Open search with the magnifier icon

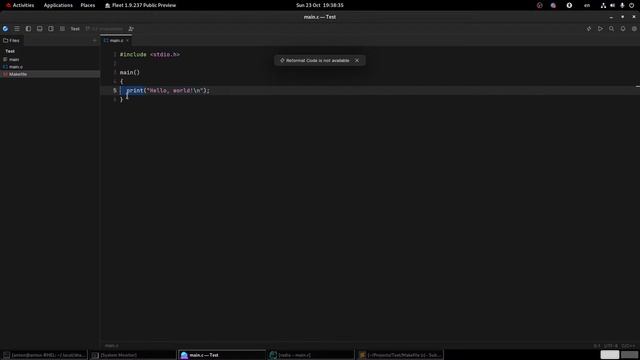[611, 29]
